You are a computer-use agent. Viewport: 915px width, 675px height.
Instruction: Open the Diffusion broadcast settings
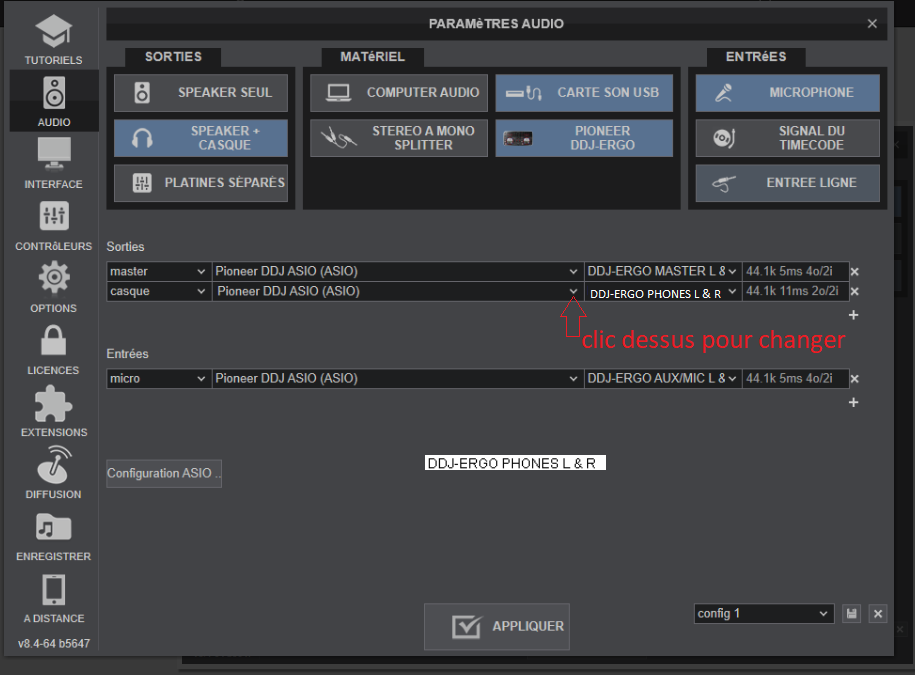[x=53, y=473]
